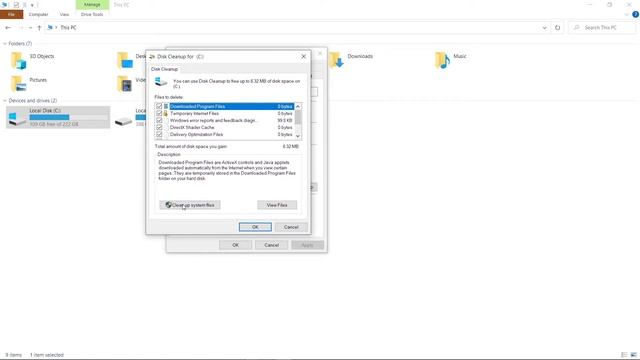Confirm Disk Cleanup with OK

[255, 227]
